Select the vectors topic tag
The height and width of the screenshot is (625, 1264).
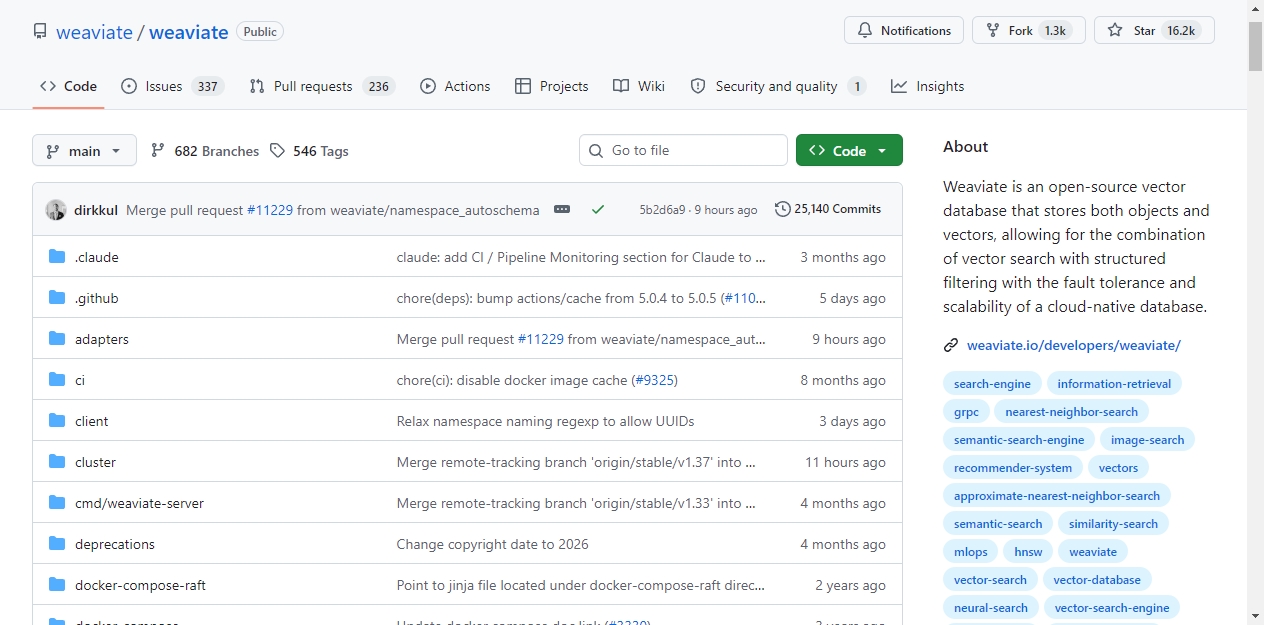pyautogui.click(x=1118, y=468)
